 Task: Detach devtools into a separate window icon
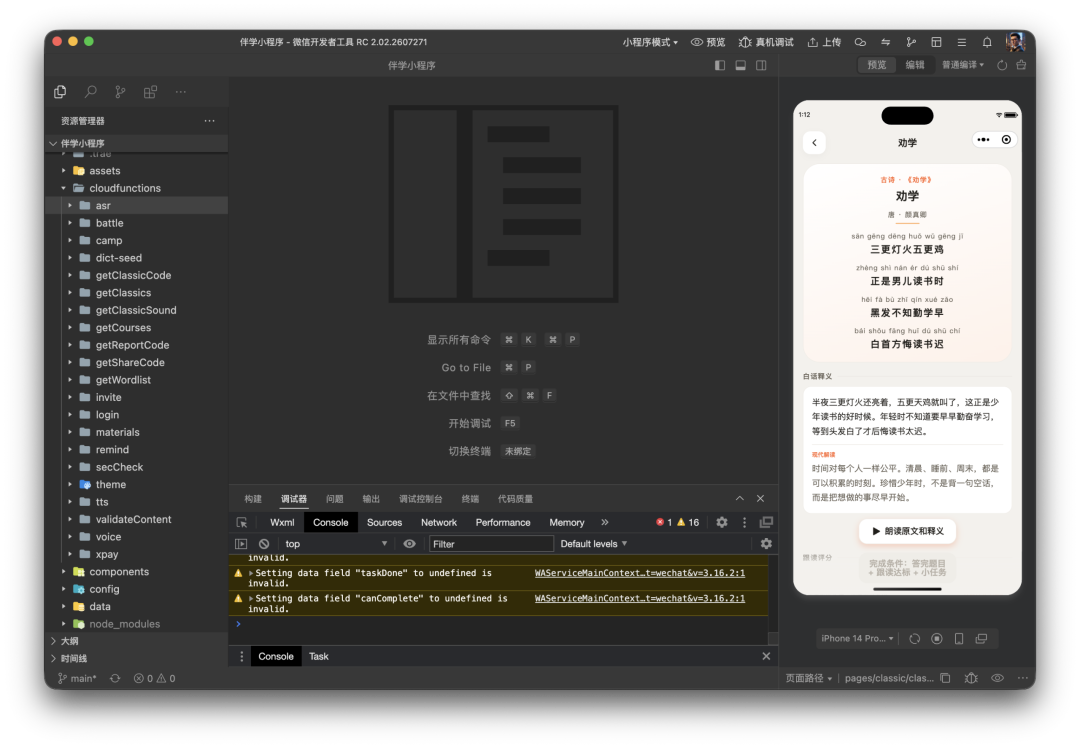(766, 522)
